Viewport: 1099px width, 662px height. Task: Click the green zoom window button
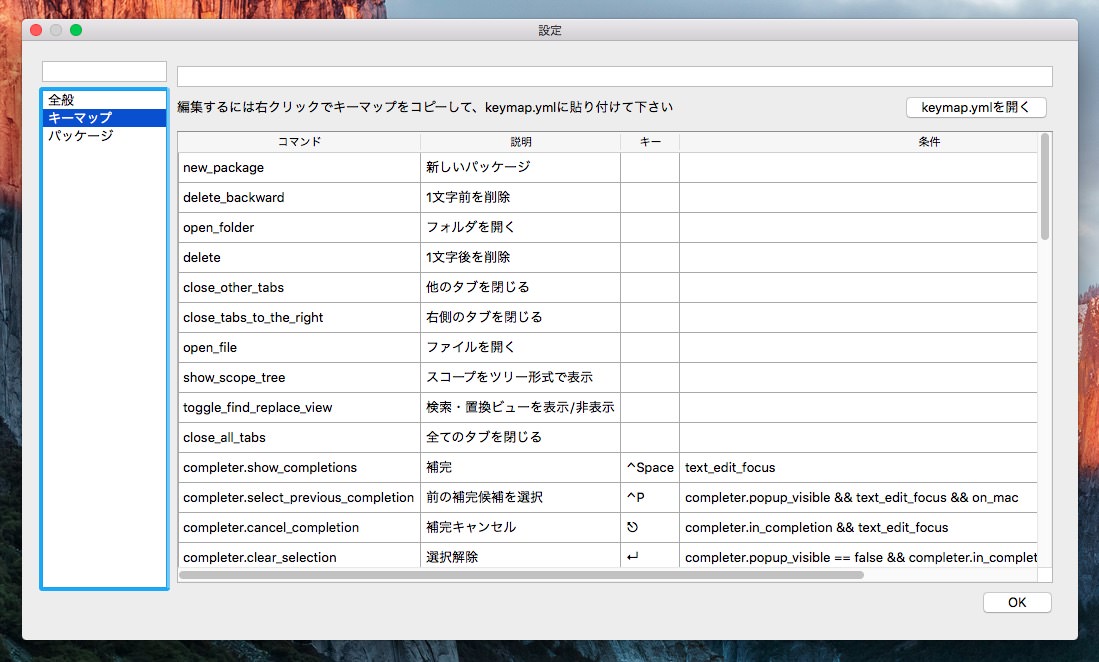tap(76, 30)
